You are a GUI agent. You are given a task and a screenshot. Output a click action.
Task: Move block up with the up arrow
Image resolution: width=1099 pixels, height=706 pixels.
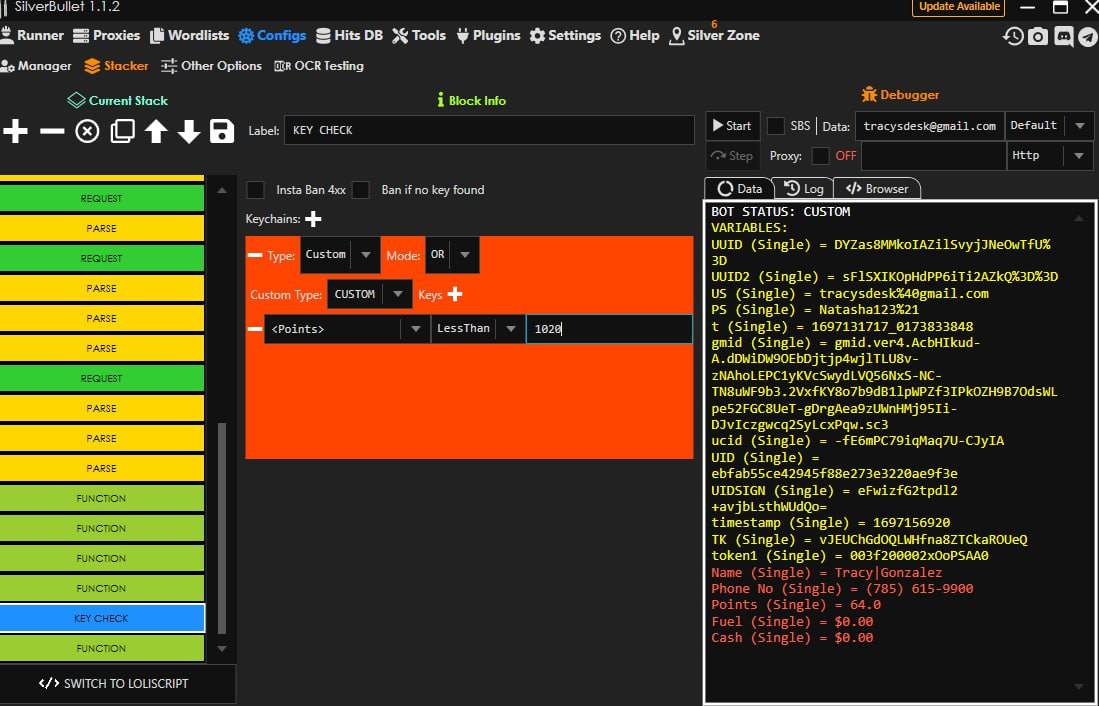(x=156, y=131)
